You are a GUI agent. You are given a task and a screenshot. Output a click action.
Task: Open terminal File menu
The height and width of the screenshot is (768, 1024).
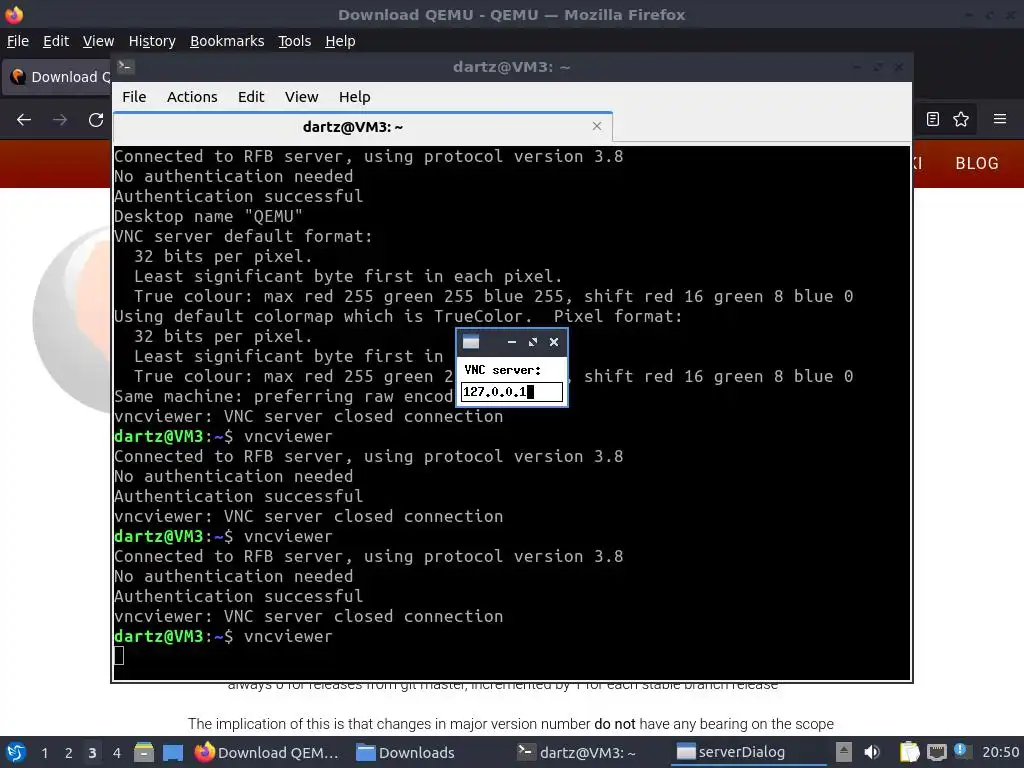(134, 97)
